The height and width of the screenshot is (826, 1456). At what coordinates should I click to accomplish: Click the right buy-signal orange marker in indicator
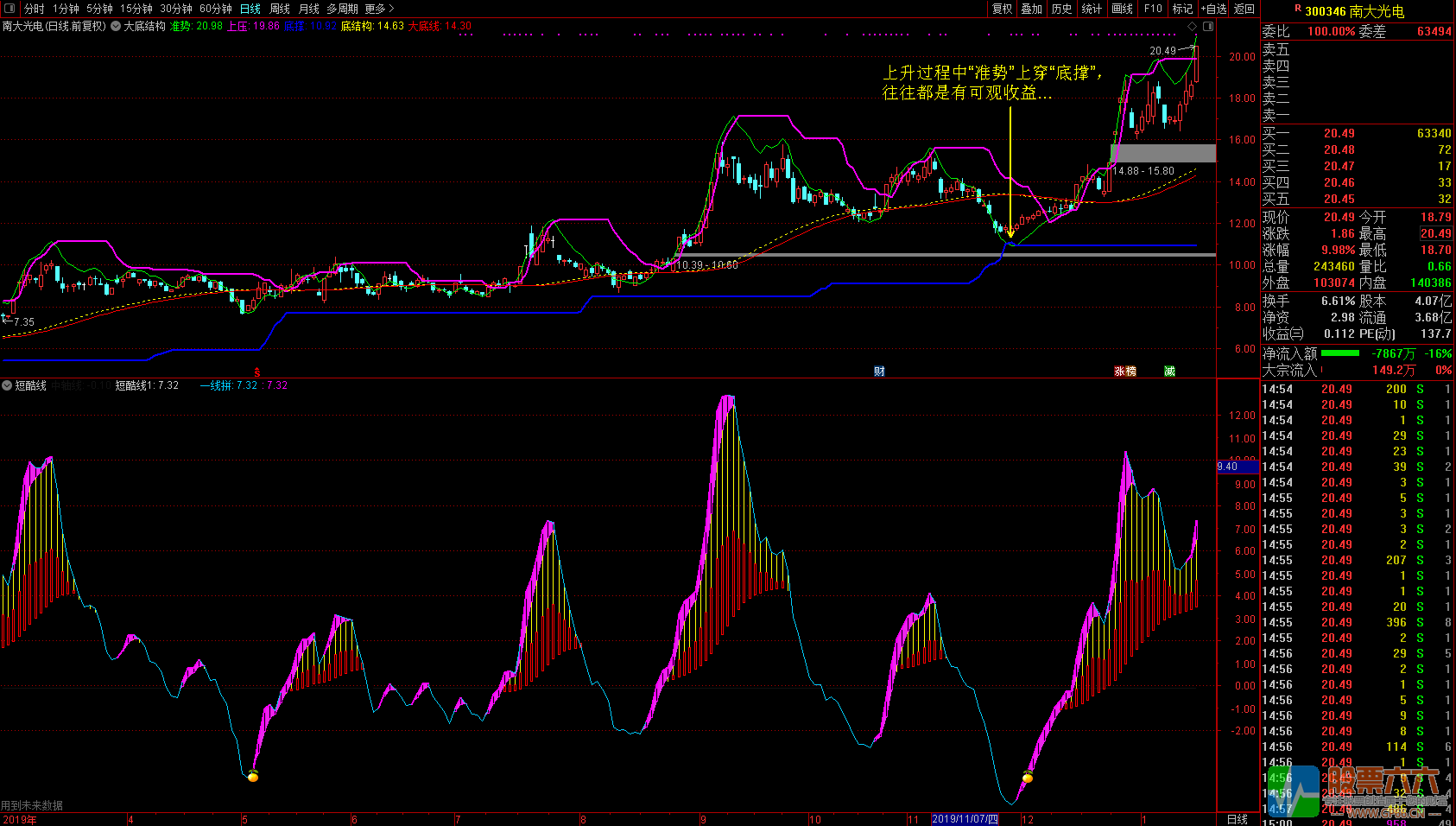[x=1028, y=778]
